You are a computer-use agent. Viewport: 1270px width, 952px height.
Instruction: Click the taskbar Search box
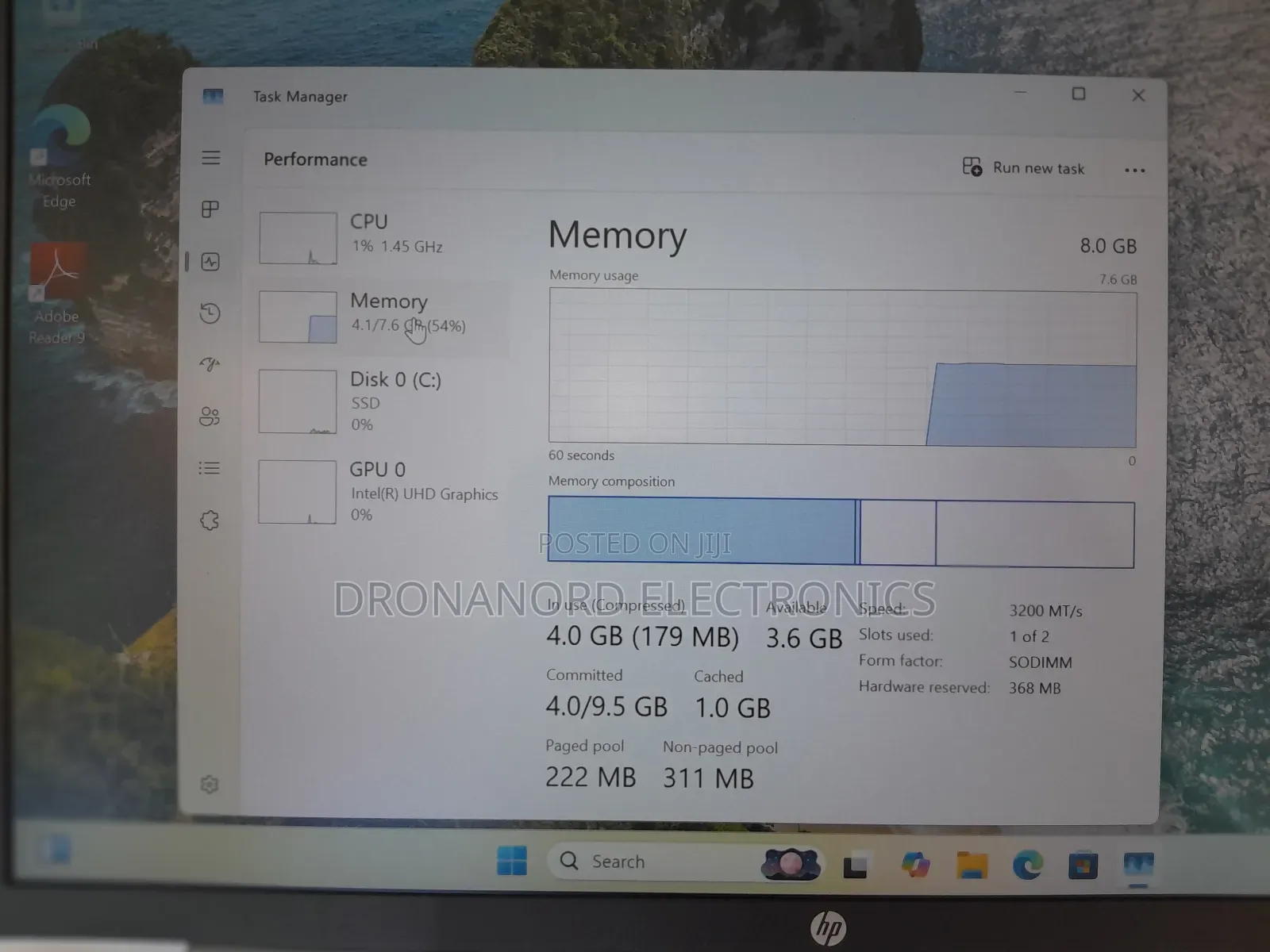pyautogui.click(x=686, y=862)
